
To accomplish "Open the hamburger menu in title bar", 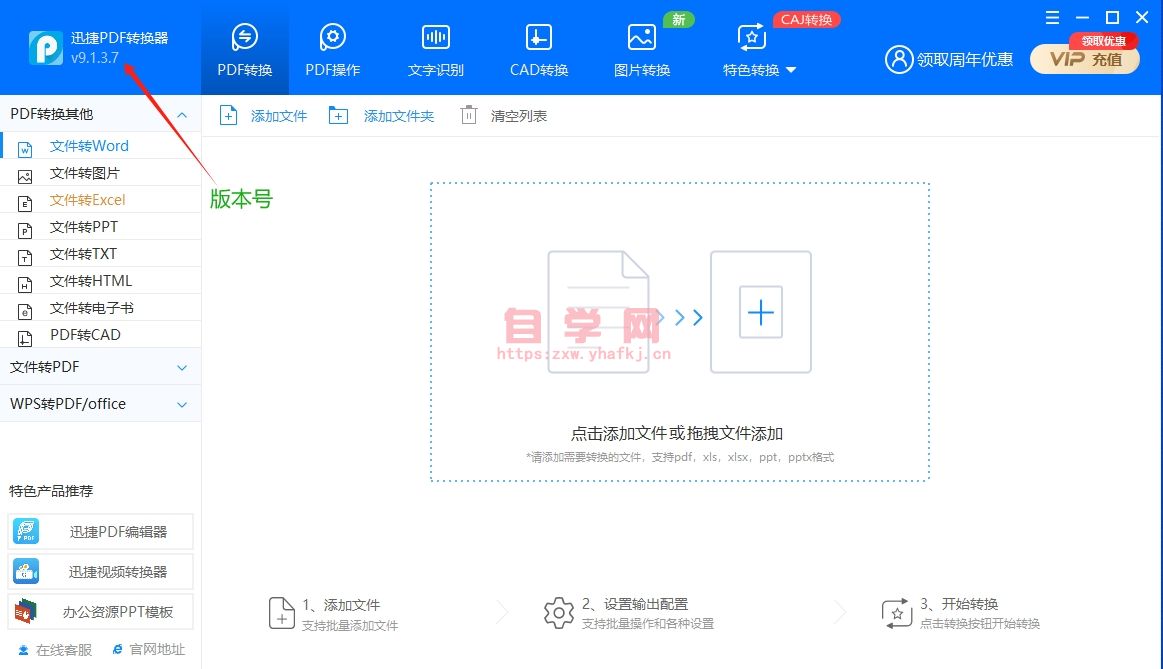I will tap(1052, 18).
